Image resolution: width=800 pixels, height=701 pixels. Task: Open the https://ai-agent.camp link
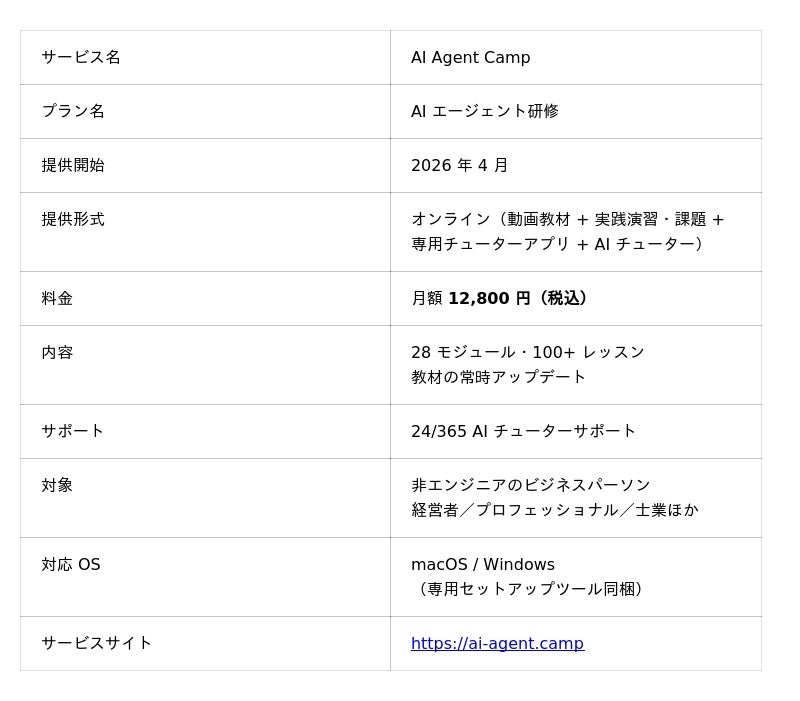[497, 644]
